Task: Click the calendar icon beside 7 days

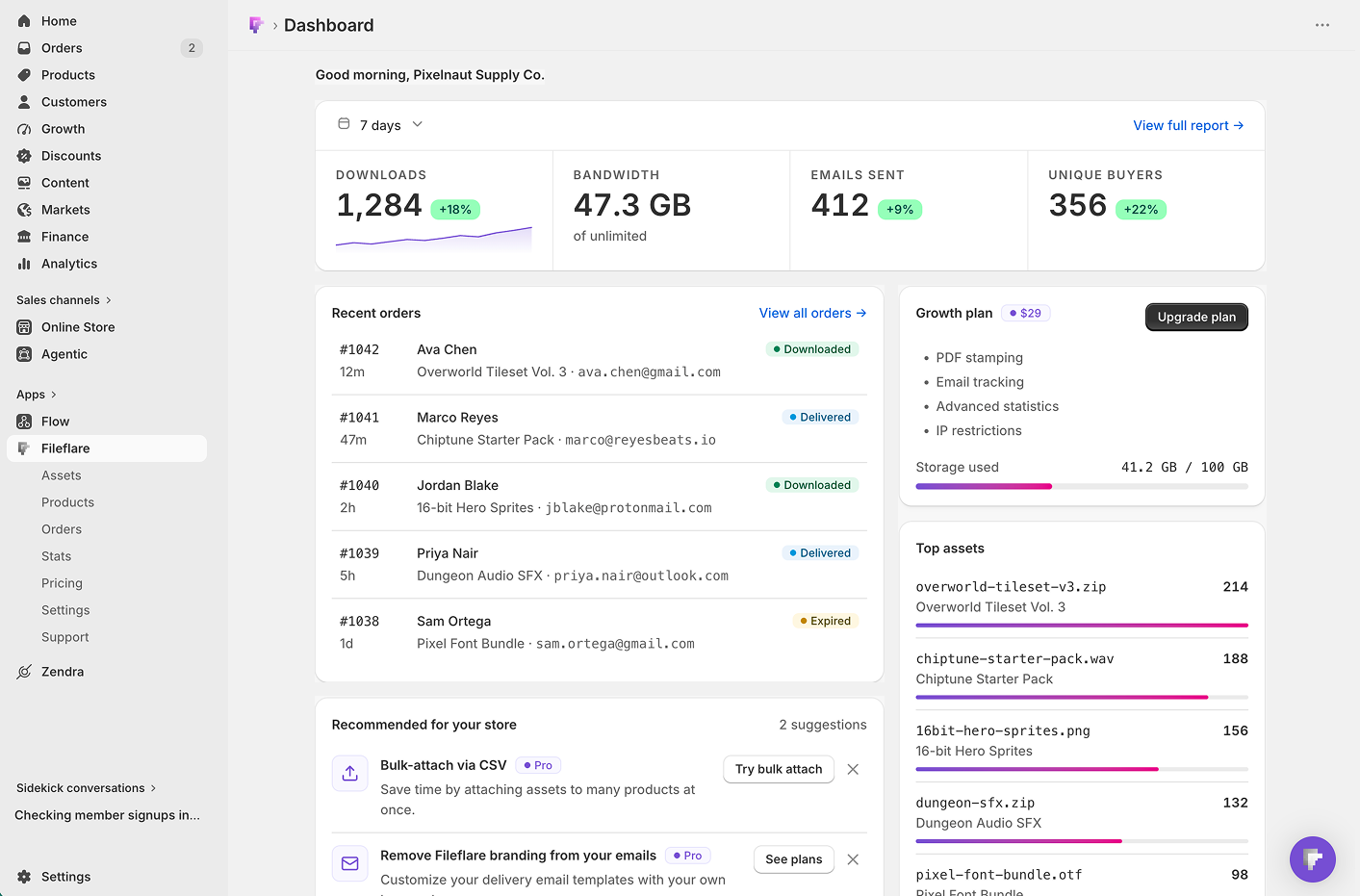Action: point(344,124)
